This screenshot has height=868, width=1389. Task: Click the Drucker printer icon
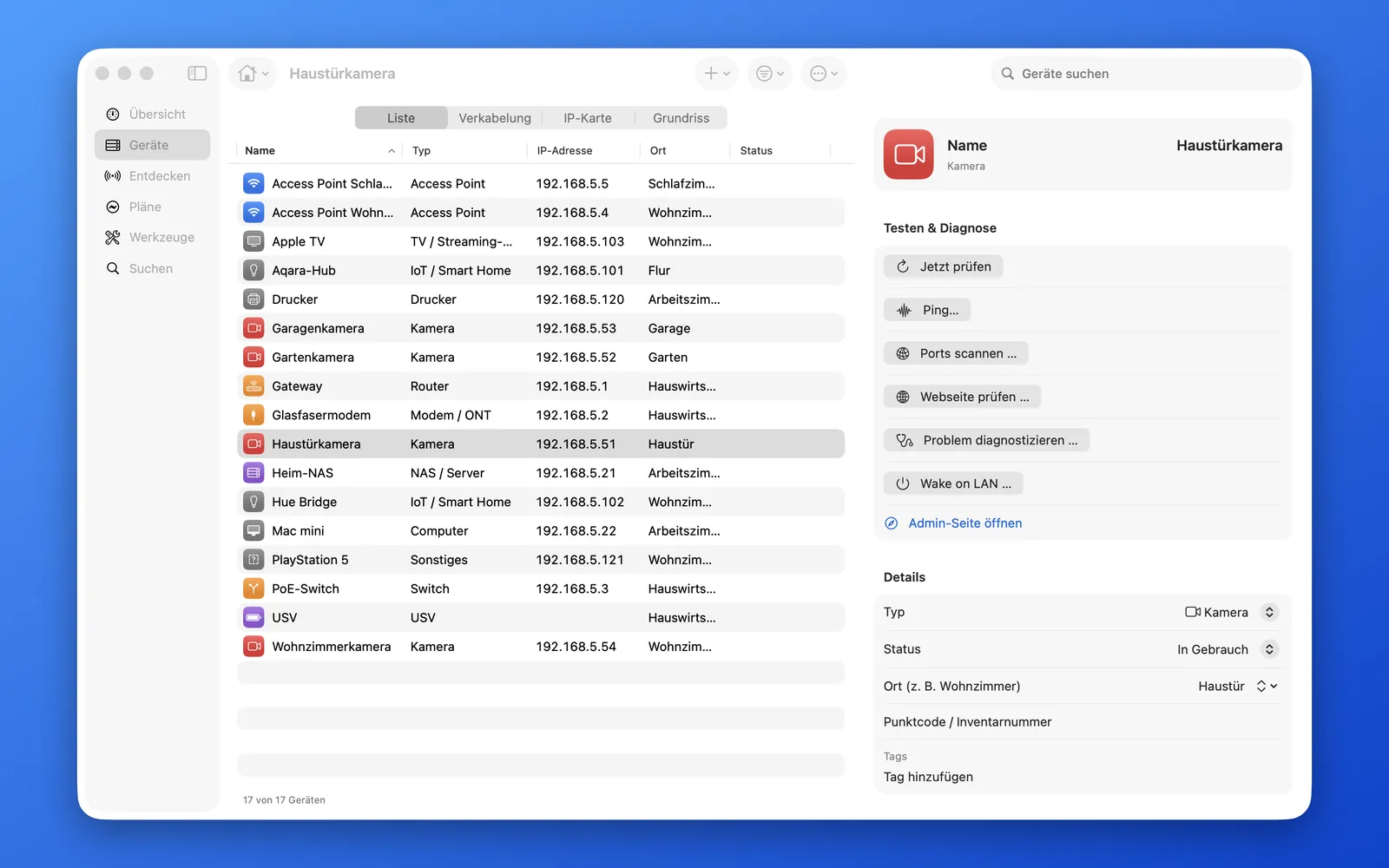coord(253,299)
